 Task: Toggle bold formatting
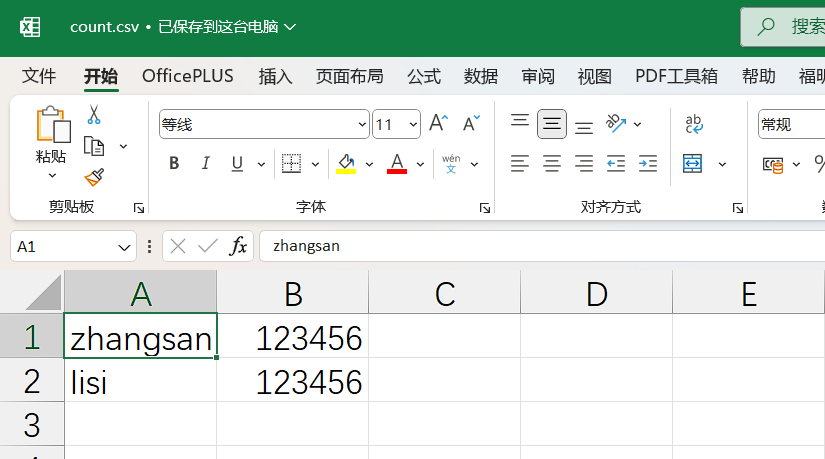click(174, 164)
